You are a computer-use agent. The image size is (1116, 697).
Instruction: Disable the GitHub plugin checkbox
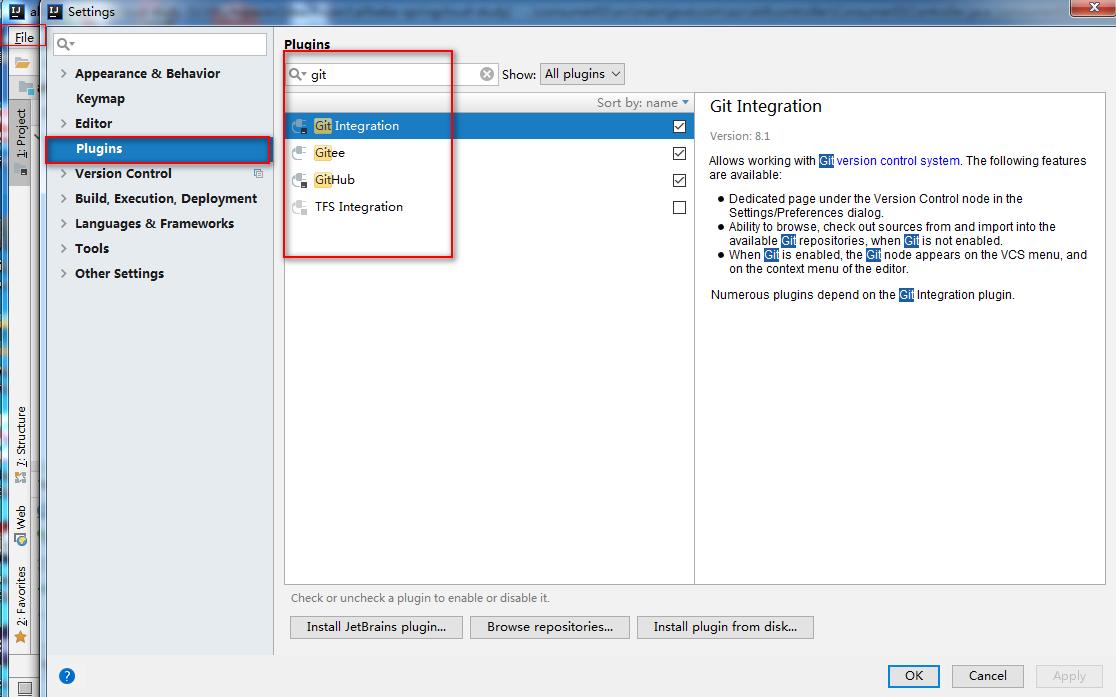pos(679,180)
